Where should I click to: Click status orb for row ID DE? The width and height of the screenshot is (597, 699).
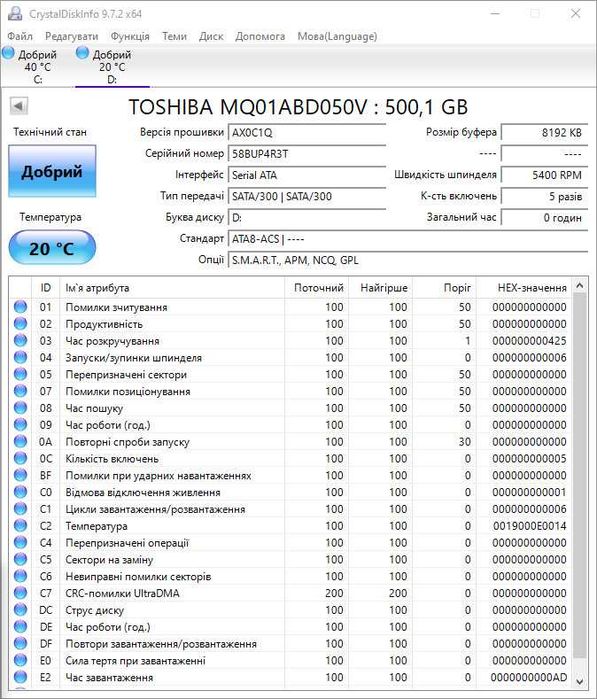click(21, 626)
